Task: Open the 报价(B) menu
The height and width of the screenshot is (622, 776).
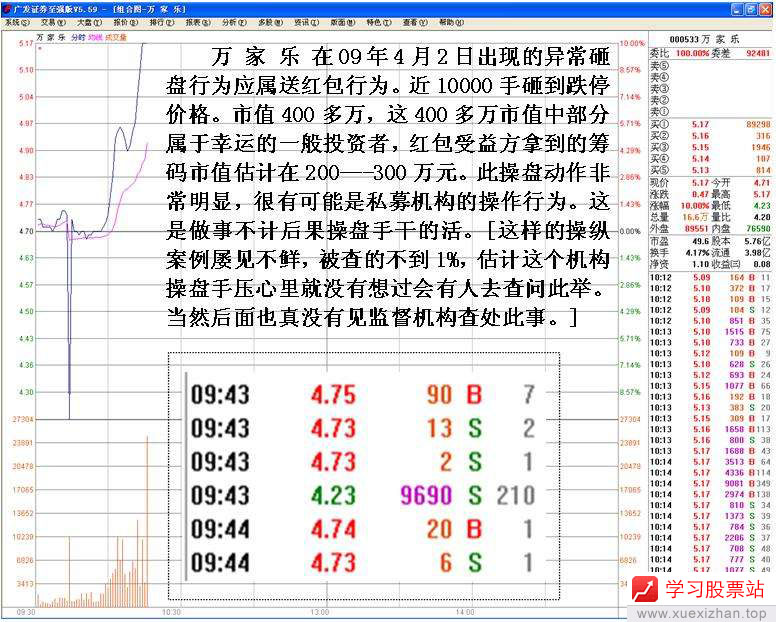Action: point(126,23)
